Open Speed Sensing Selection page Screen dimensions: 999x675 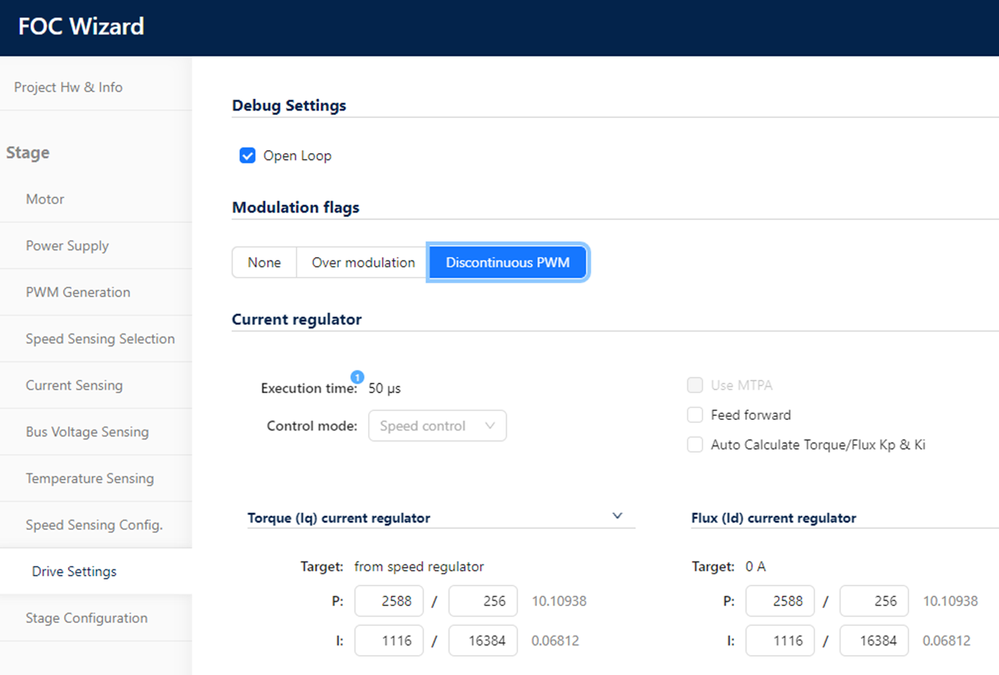tap(100, 339)
